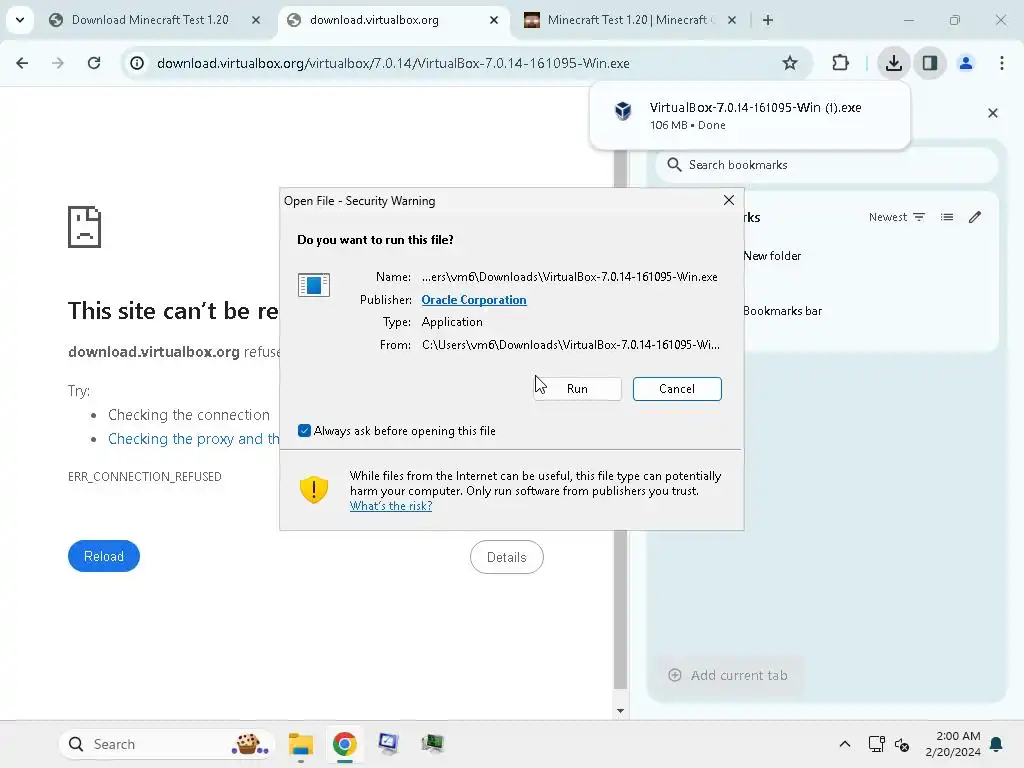Click the Details button on error page
The width and height of the screenshot is (1024, 768).
click(x=507, y=557)
